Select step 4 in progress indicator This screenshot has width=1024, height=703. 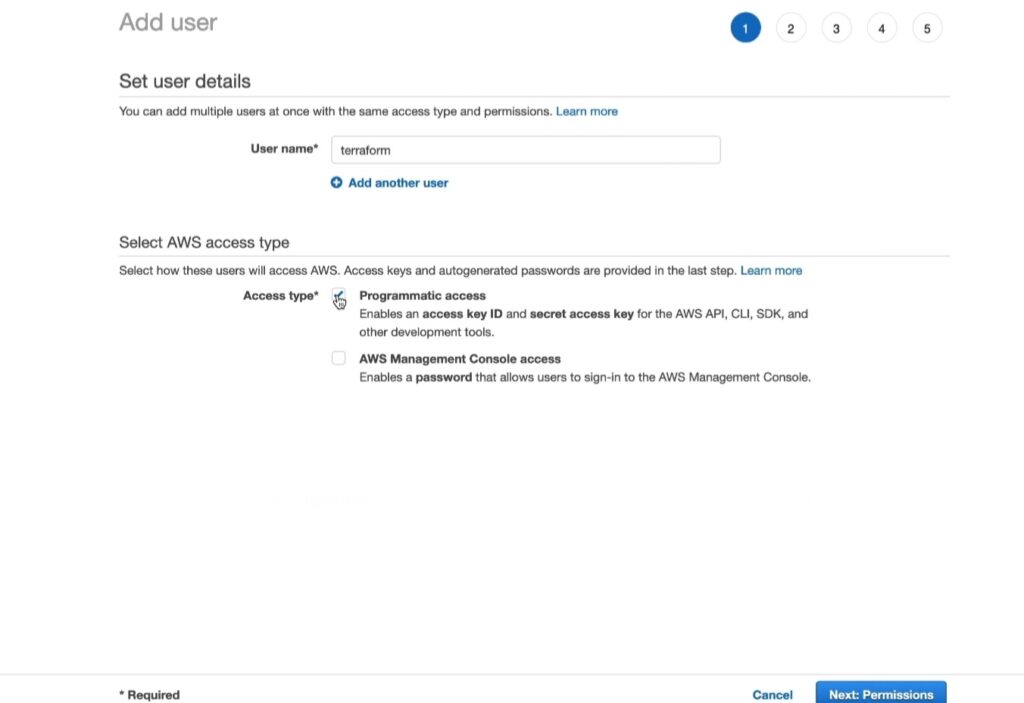pos(882,28)
